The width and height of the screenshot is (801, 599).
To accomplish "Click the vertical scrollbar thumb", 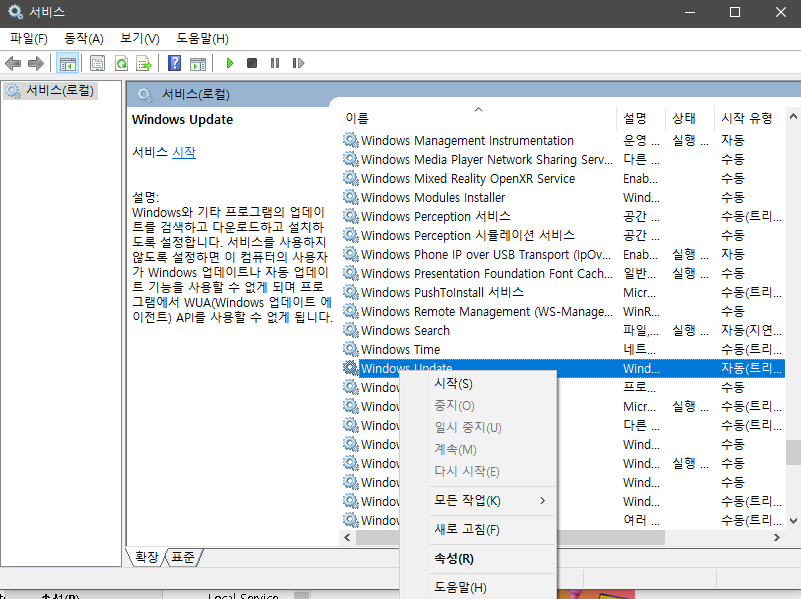I will coord(793,452).
